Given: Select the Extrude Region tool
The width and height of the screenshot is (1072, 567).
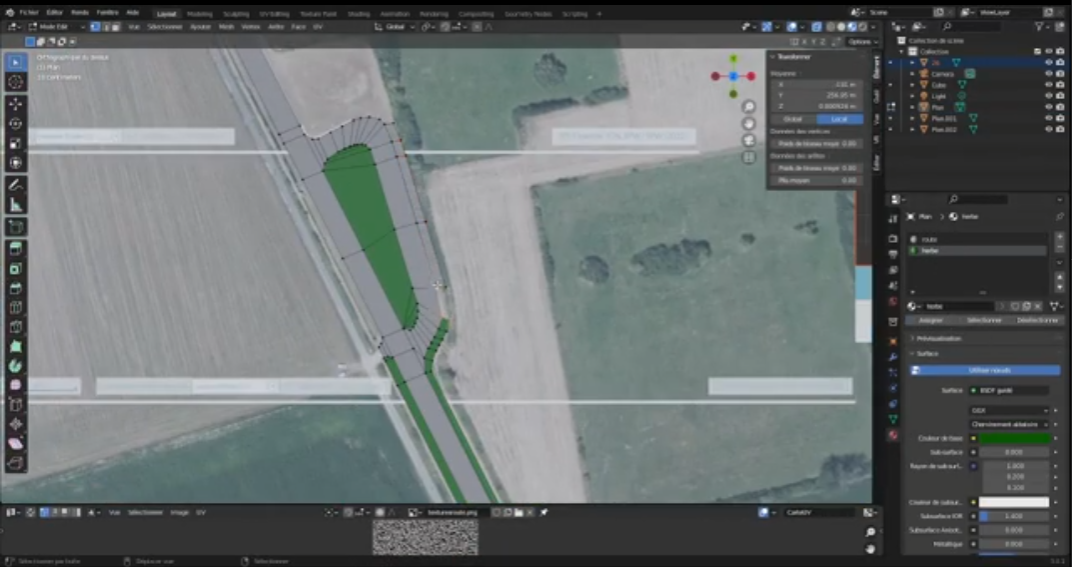Looking at the screenshot, I should pyautogui.click(x=16, y=248).
